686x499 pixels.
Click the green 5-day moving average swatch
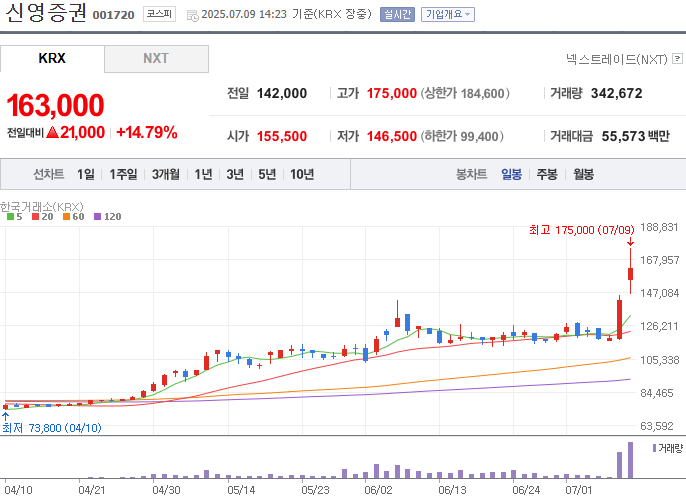10,216
